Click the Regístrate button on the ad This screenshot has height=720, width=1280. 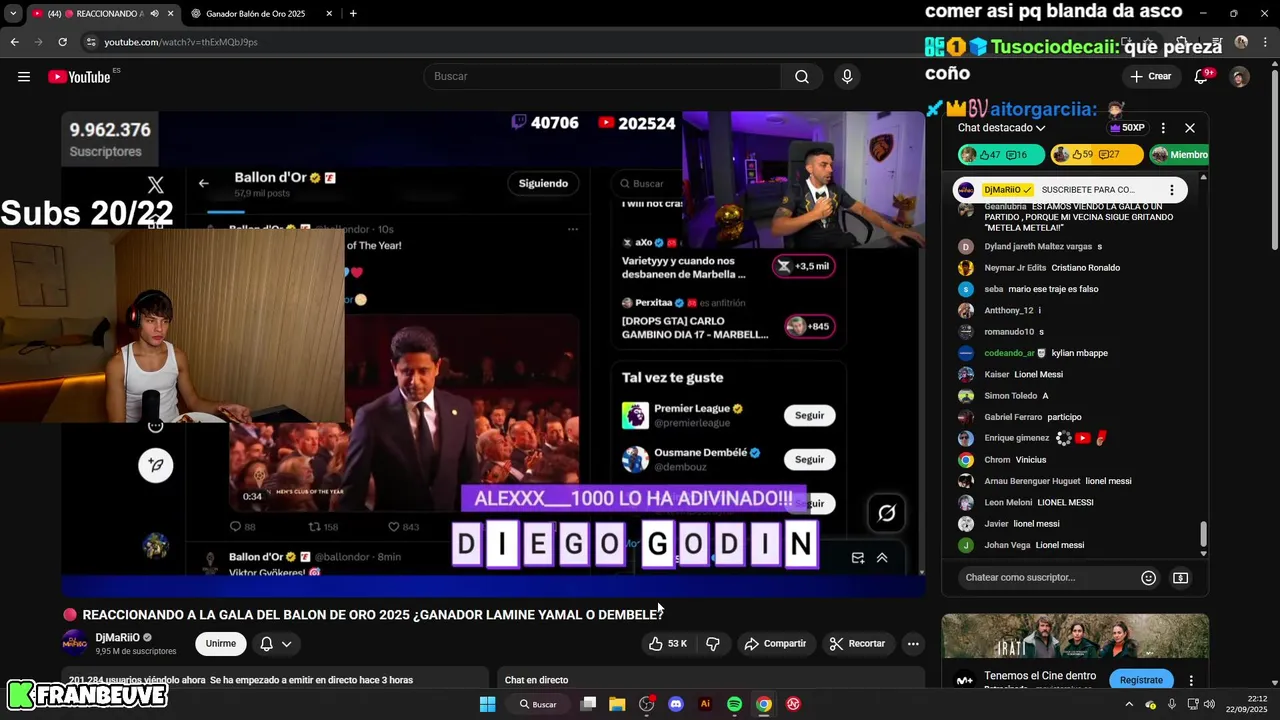1141,680
